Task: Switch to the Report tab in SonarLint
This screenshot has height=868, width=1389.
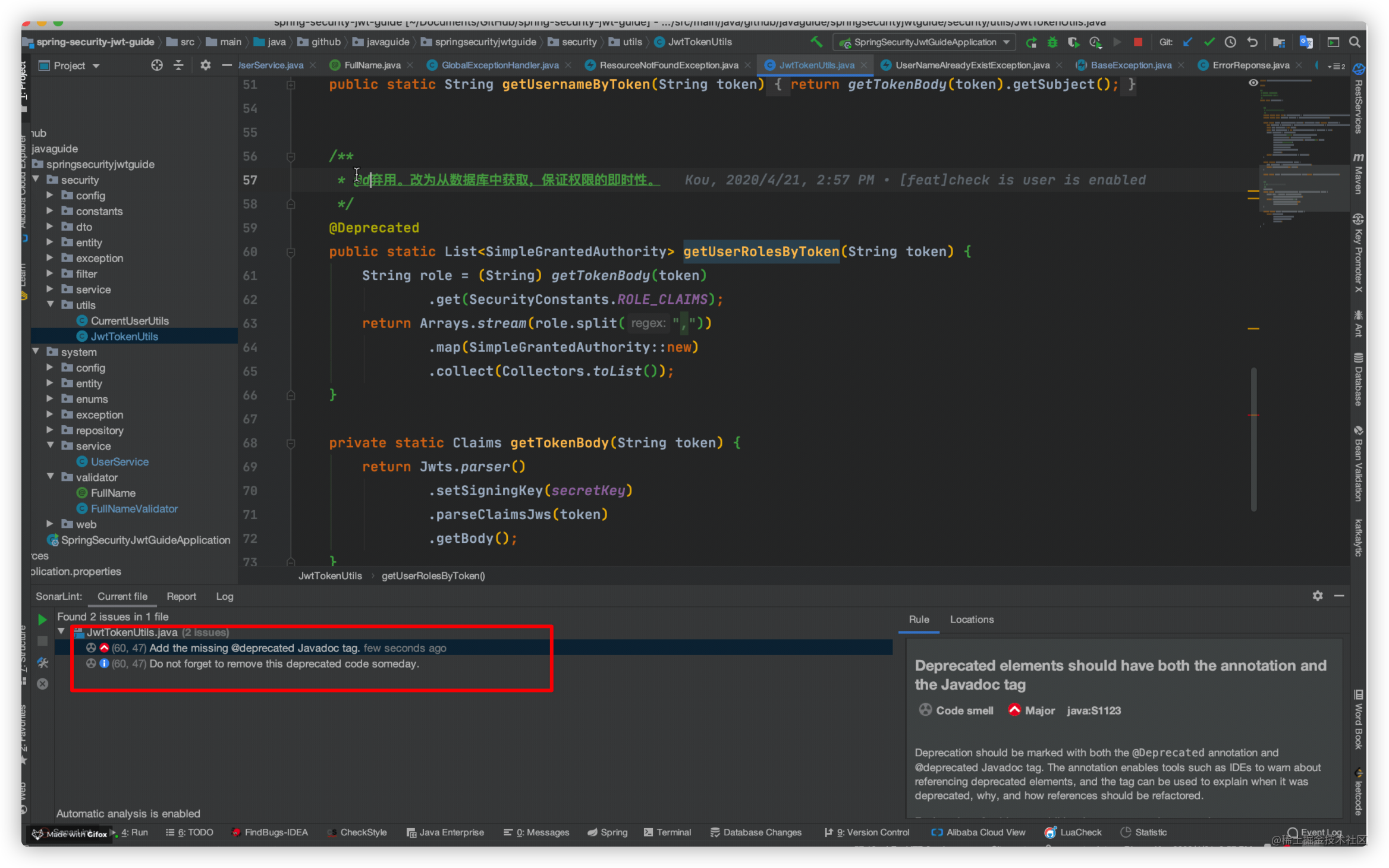Action: (x=181, y=595)
